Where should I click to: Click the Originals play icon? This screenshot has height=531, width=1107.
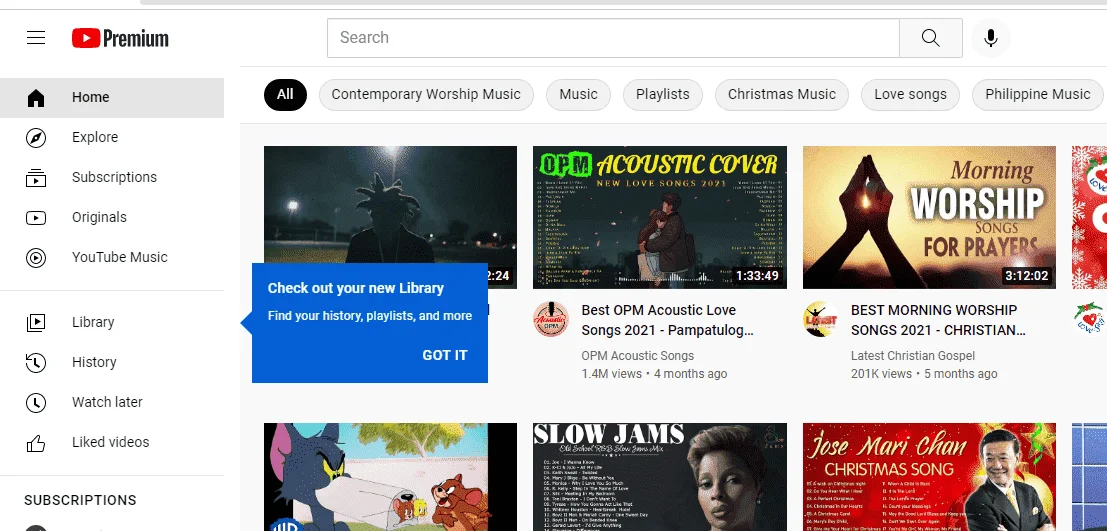tap(36, 217)
